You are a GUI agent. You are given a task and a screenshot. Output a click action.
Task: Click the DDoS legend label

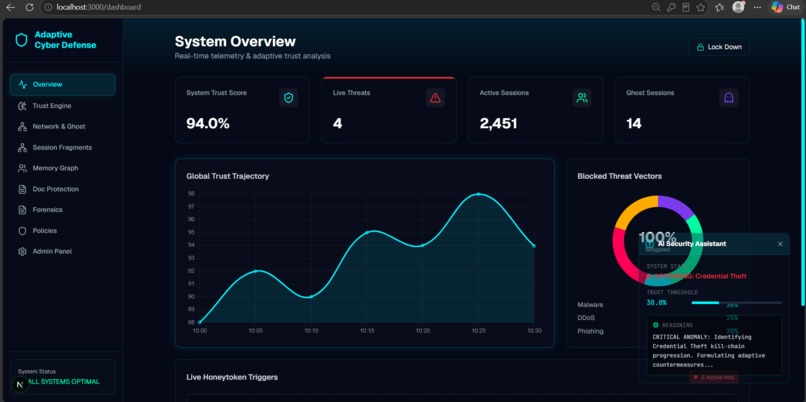pos(586,318)
